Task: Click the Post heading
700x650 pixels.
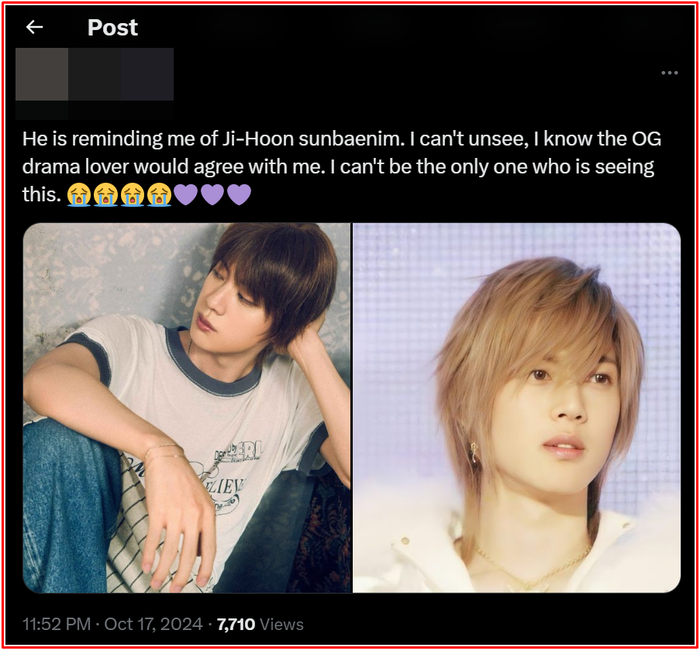Action: 112,28
